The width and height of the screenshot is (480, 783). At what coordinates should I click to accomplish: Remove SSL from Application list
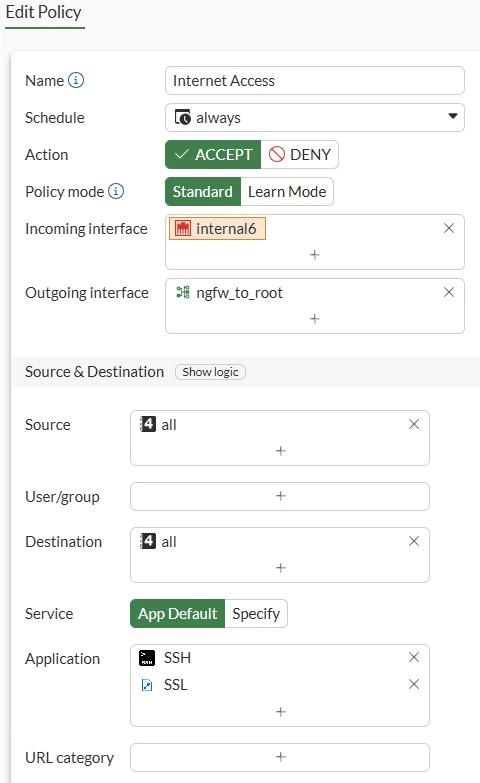tap(414, 684)
